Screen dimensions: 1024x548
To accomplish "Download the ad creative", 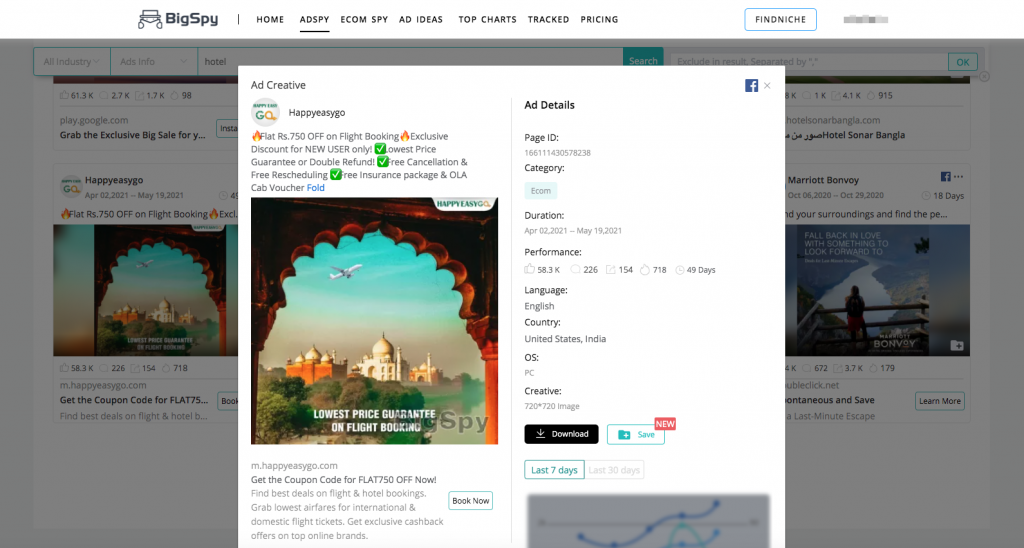I will (x=561, y=434).
